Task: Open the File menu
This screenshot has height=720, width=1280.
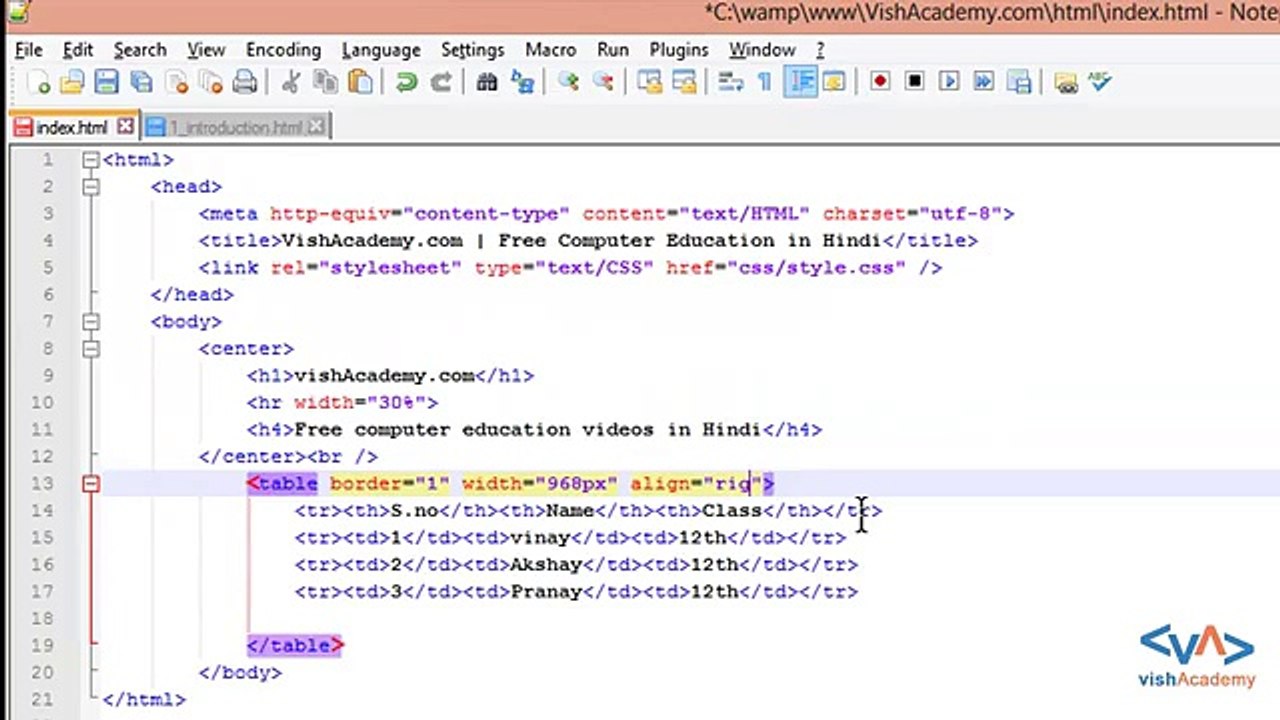Action: (x=28, y=49)
